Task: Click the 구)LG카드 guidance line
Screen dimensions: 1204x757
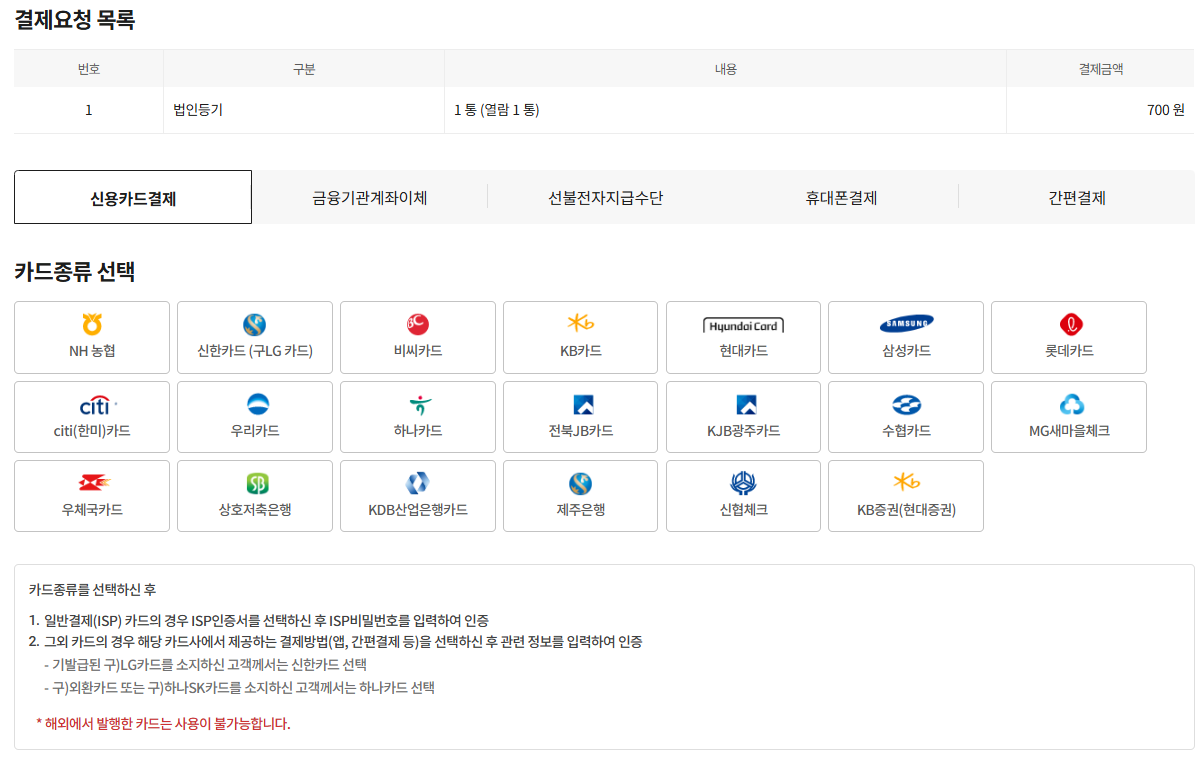Action: coord(205,664)
